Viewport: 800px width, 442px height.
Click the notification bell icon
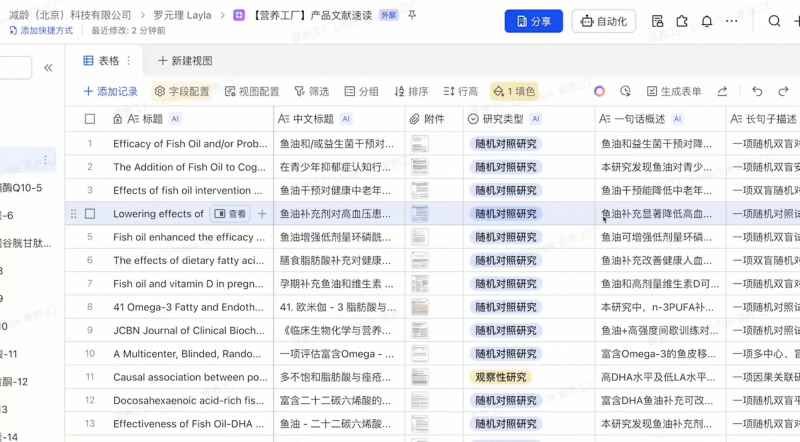tap(707, 21)
